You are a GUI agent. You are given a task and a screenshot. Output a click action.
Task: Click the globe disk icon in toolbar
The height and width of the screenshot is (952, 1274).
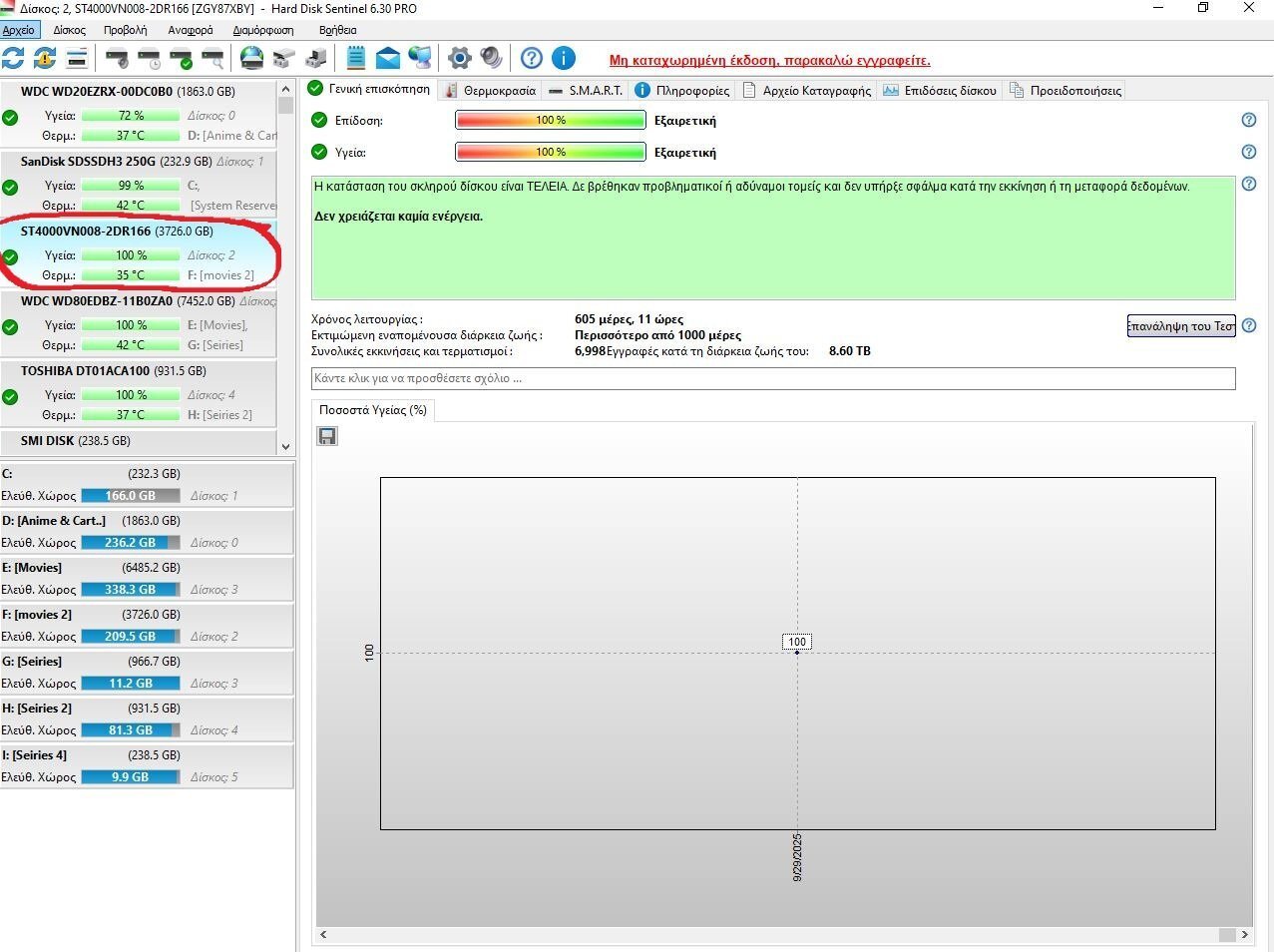click(x=251, y=58)
